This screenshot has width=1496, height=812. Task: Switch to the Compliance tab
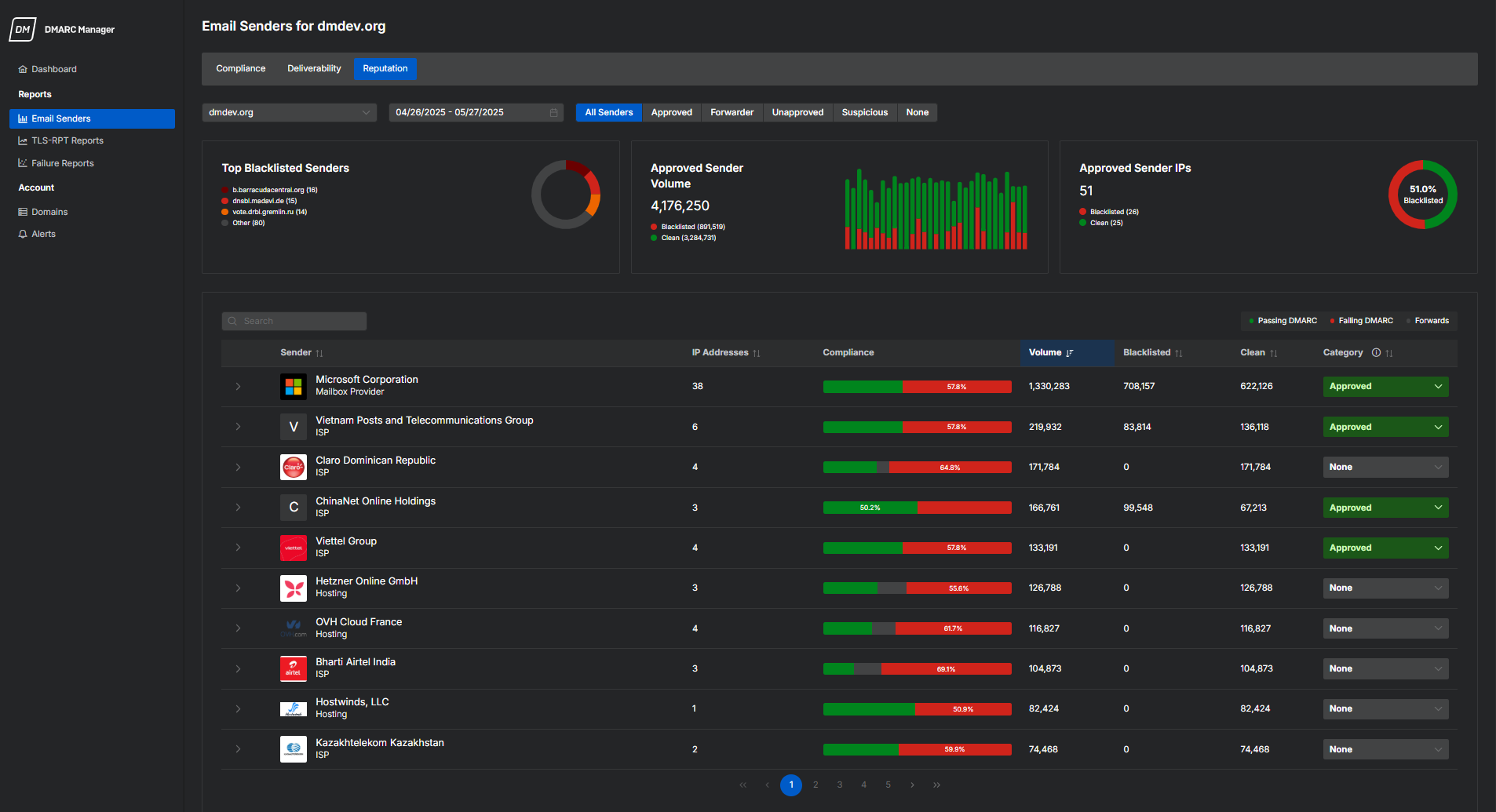[240, 69]
